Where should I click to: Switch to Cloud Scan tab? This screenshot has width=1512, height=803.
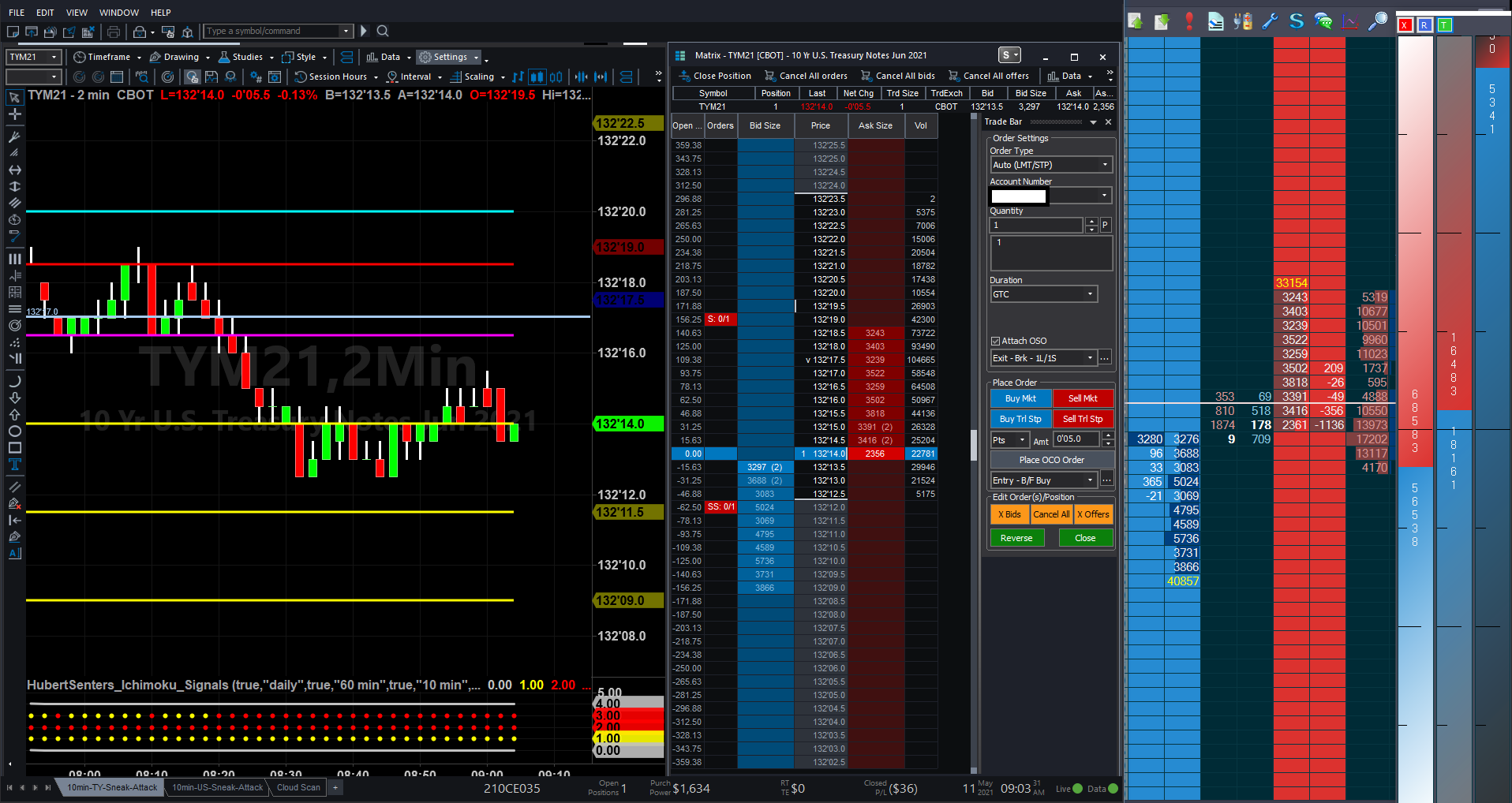click(x=298, y=787)
